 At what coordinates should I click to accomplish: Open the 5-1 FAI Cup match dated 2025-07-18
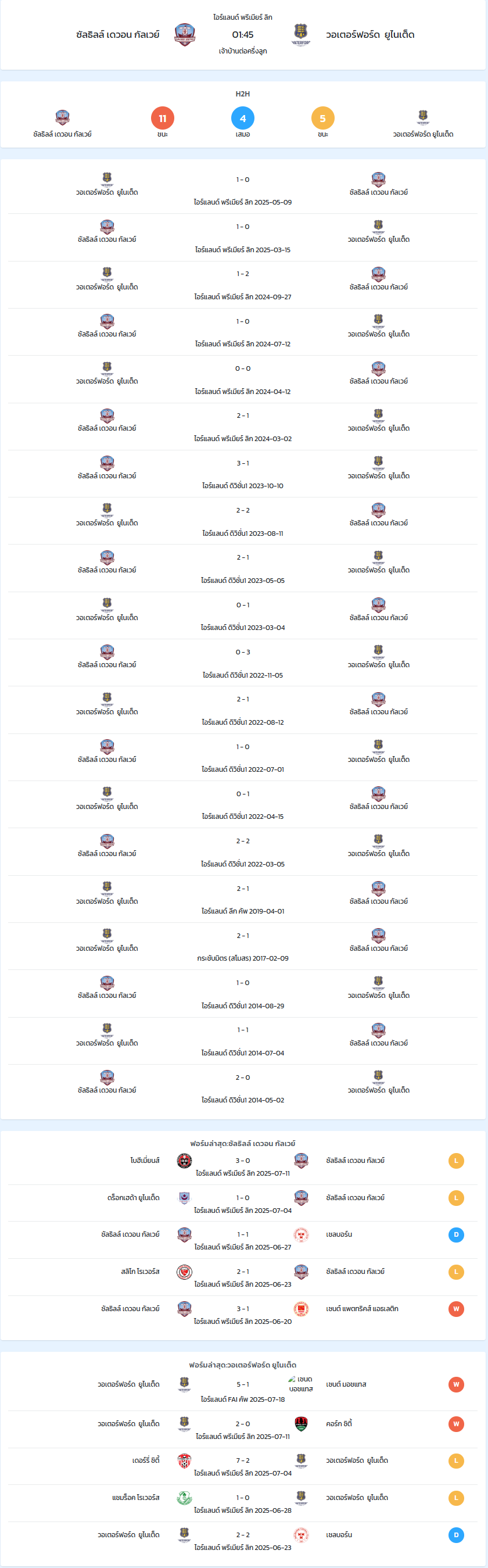(x=243, y=1390)
